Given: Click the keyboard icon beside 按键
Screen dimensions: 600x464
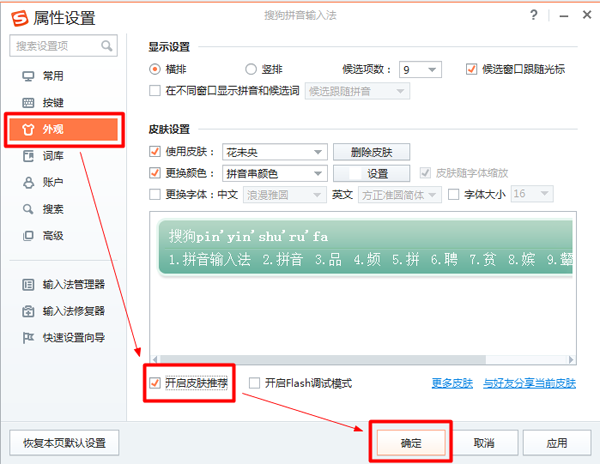Looking at the screenshot, I should (x=28, y=103).
